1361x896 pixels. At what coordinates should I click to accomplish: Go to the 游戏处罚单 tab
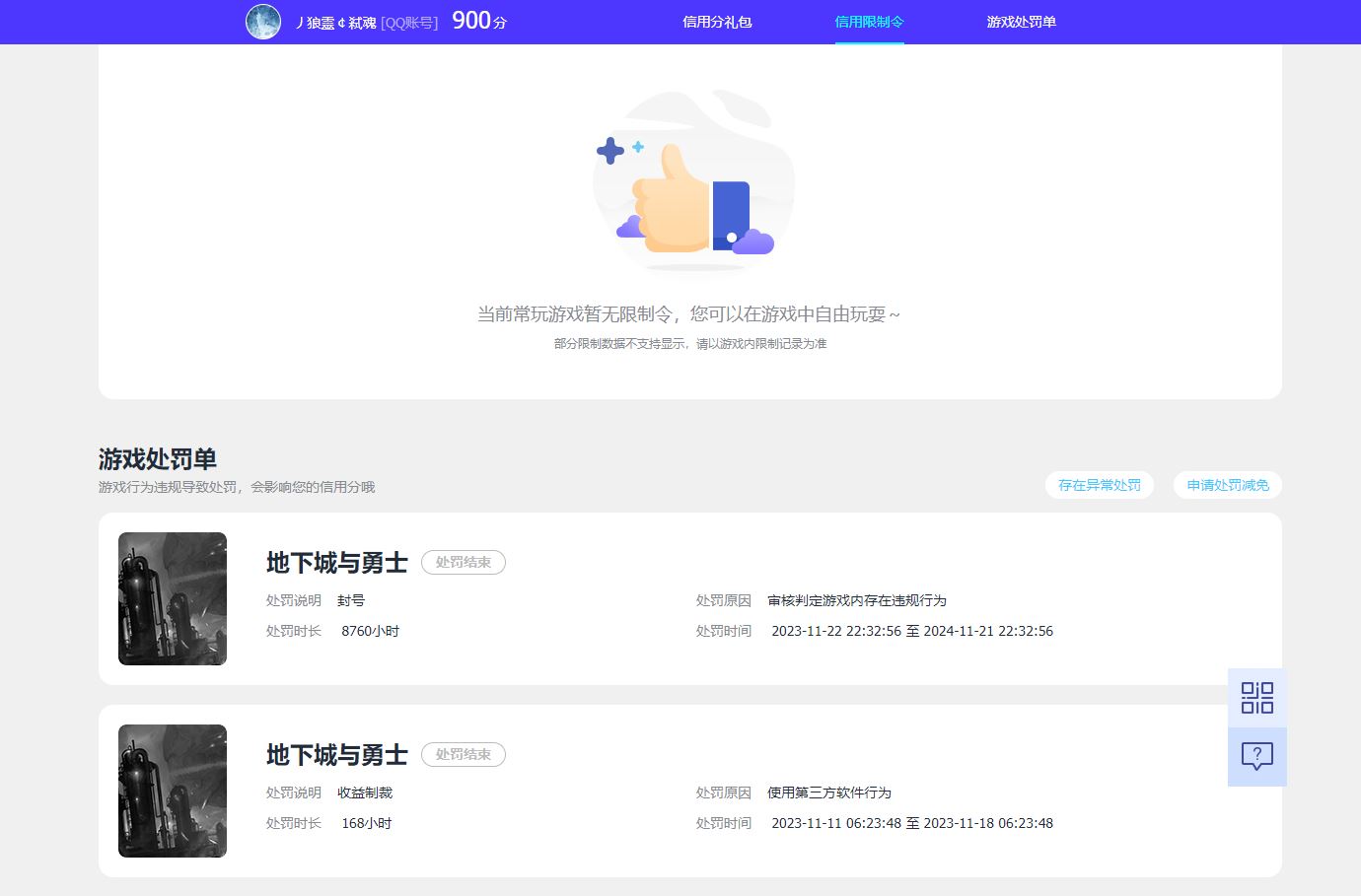[x=1021, y=22]
